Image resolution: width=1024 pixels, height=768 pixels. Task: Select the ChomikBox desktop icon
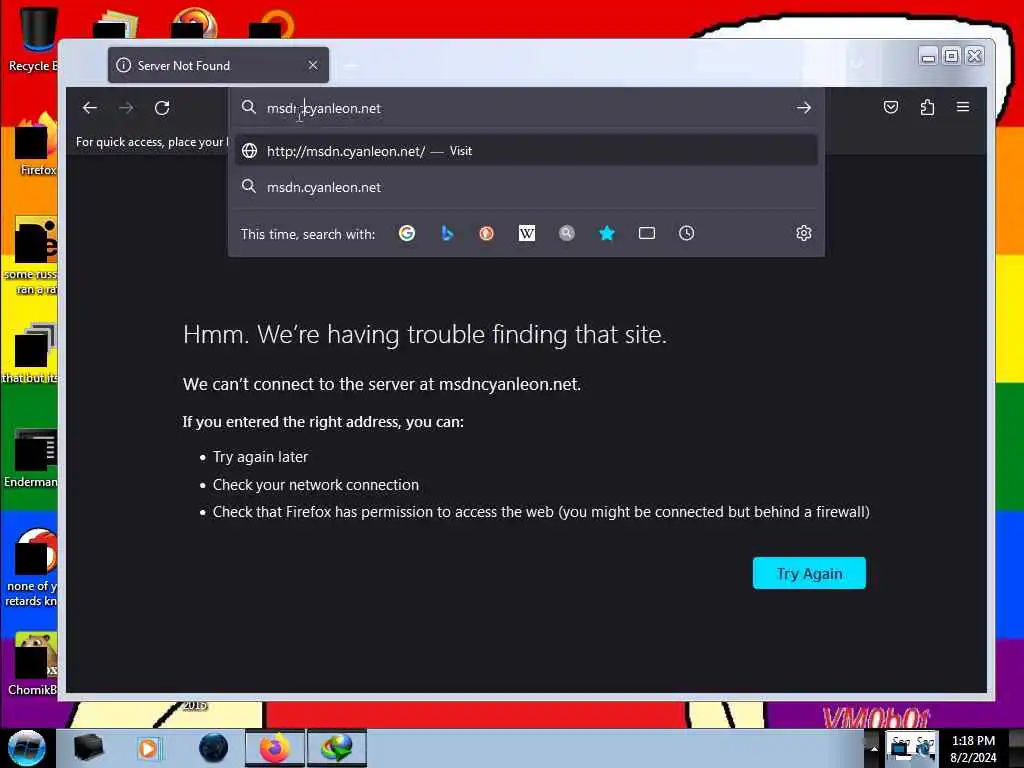33,664
